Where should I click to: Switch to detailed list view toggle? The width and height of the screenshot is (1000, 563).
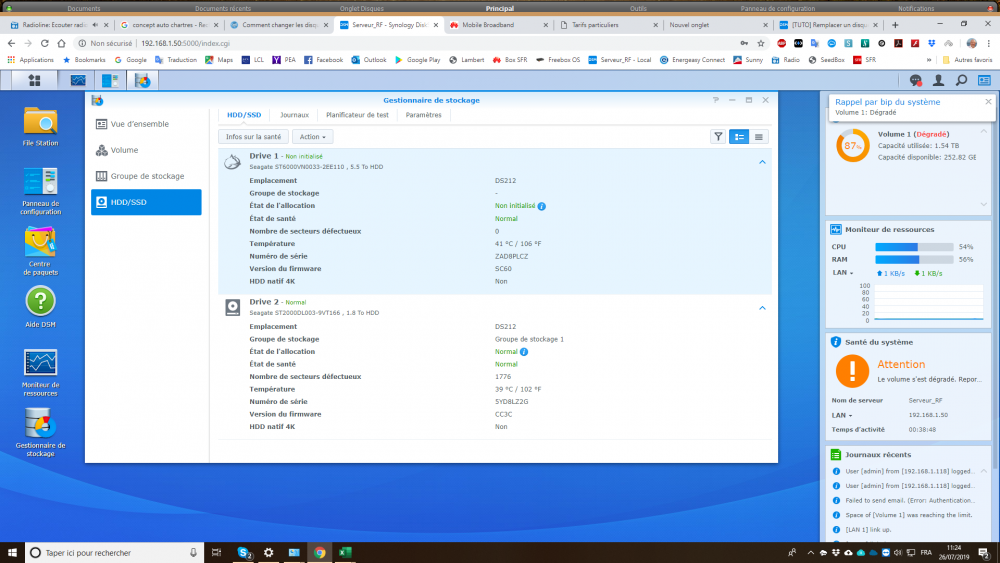coord(739,136)
